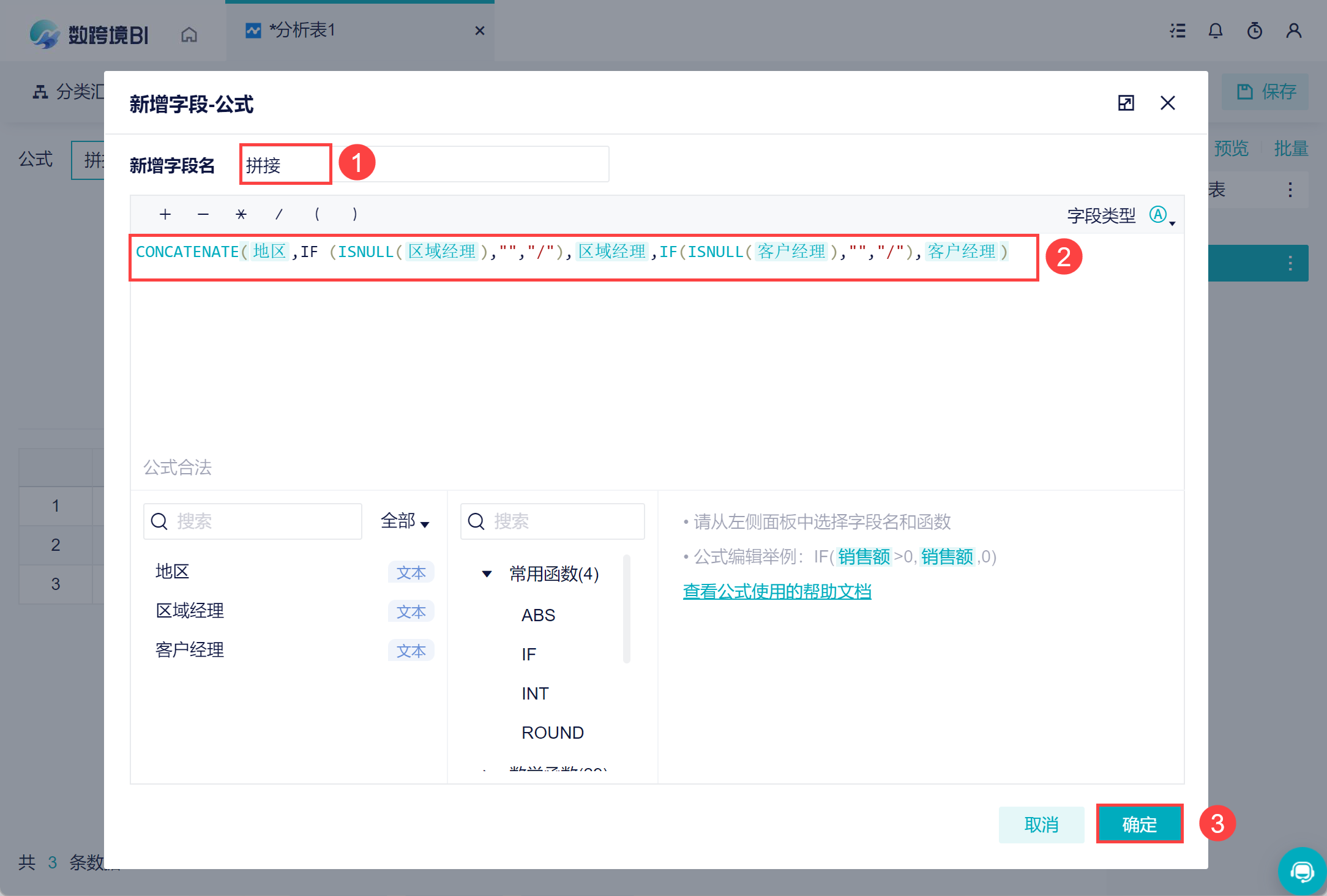
Task: Open the 全部 field filter dropdown
Action: click(x=405, y=521)
